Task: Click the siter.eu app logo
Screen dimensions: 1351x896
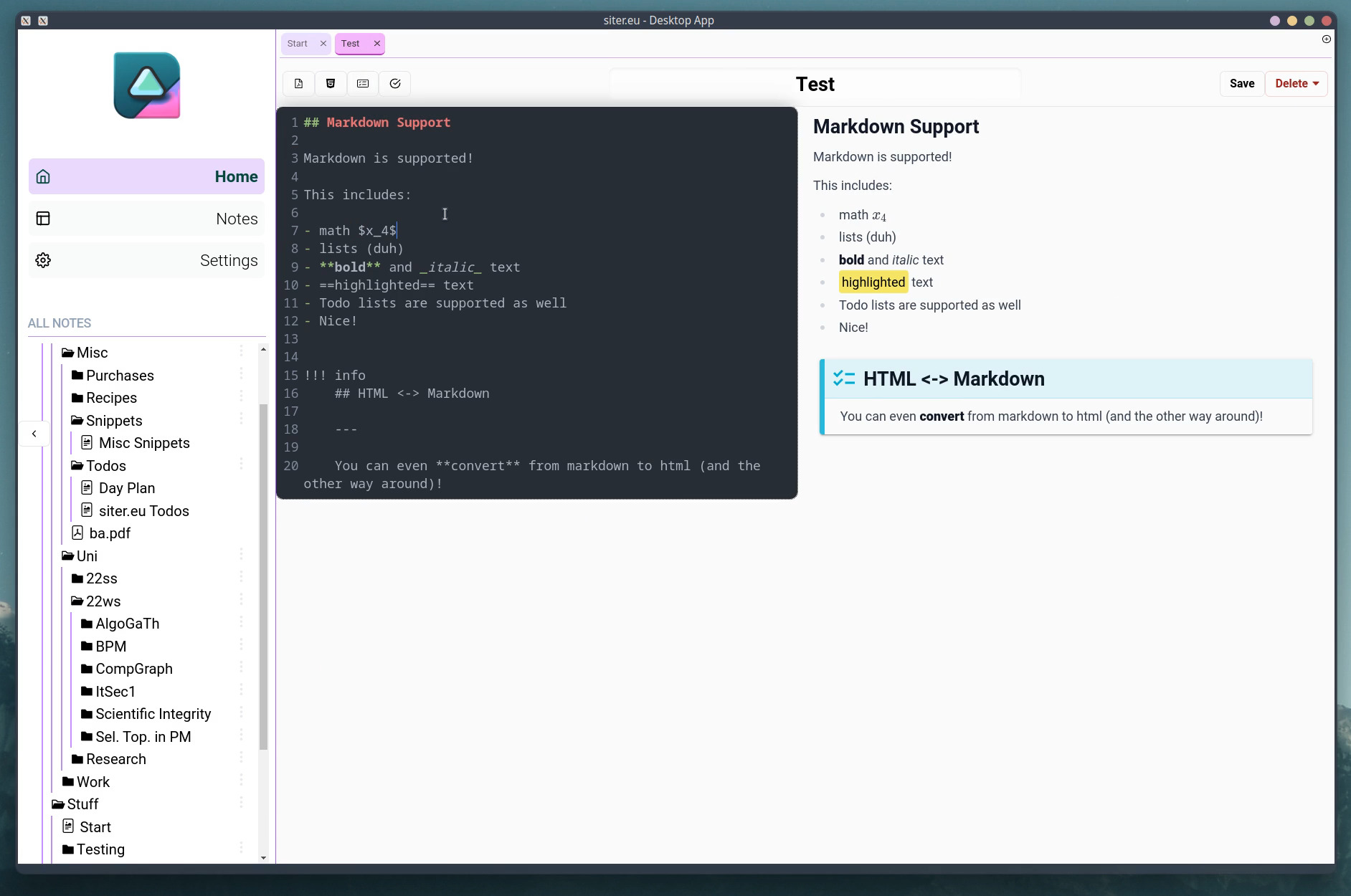Action: click(x=146, y=85)
